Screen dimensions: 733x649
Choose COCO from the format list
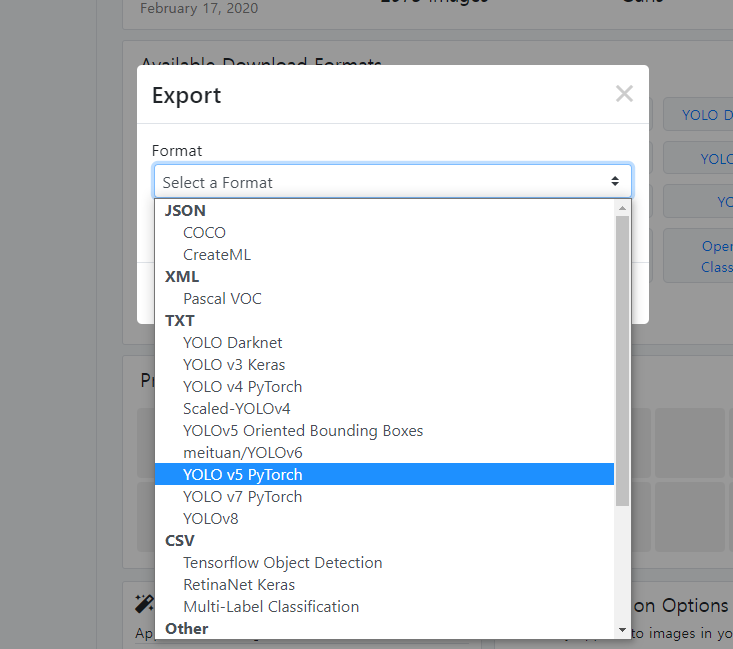(x=384, y=232)
